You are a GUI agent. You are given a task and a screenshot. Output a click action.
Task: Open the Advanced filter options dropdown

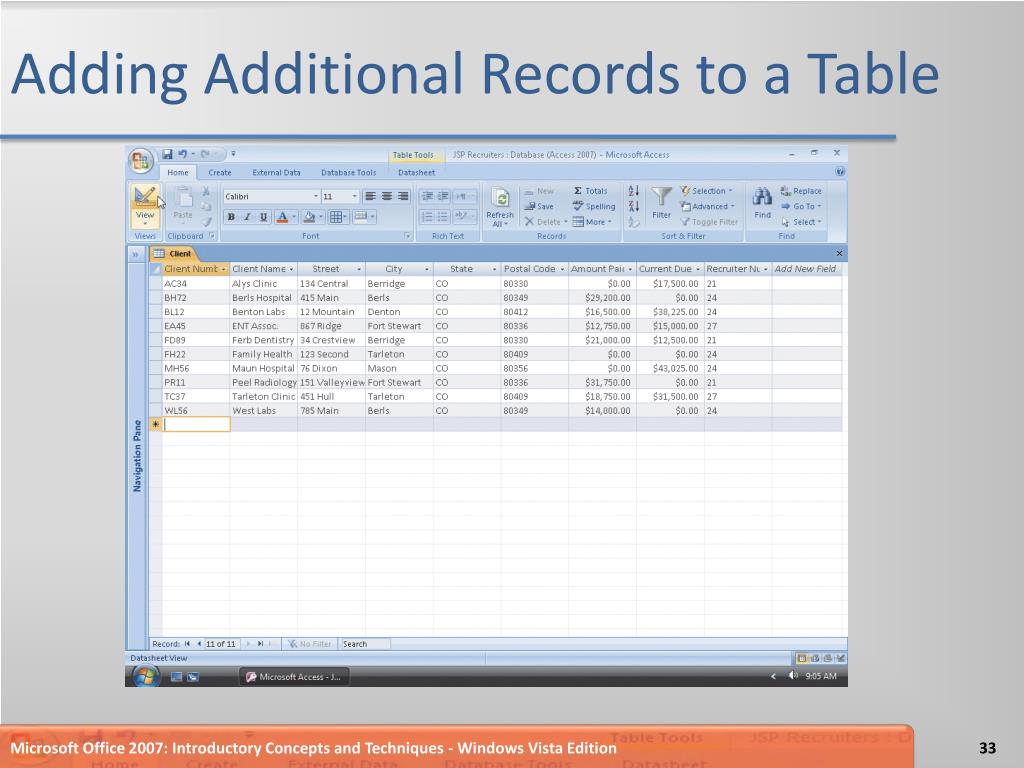pyautogui.click(x=708, y=206)
